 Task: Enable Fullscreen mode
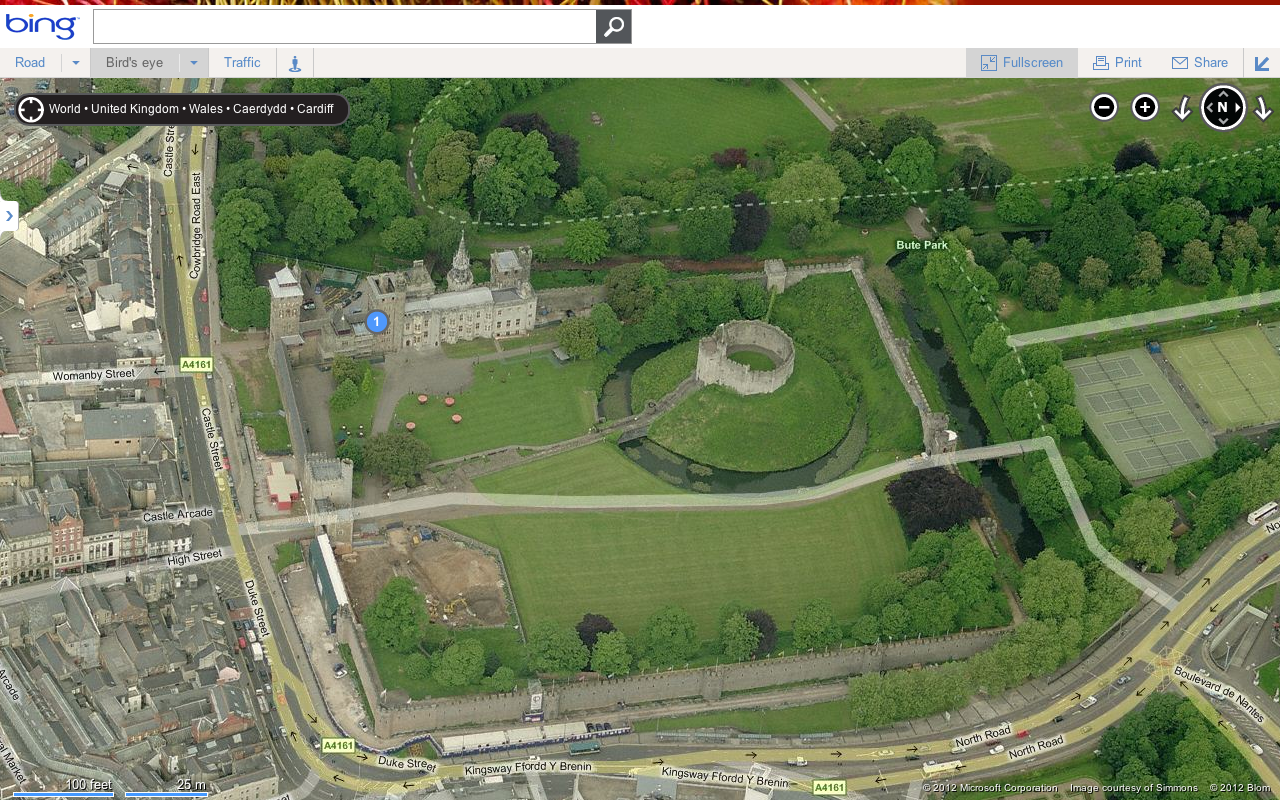[1021, 62]
